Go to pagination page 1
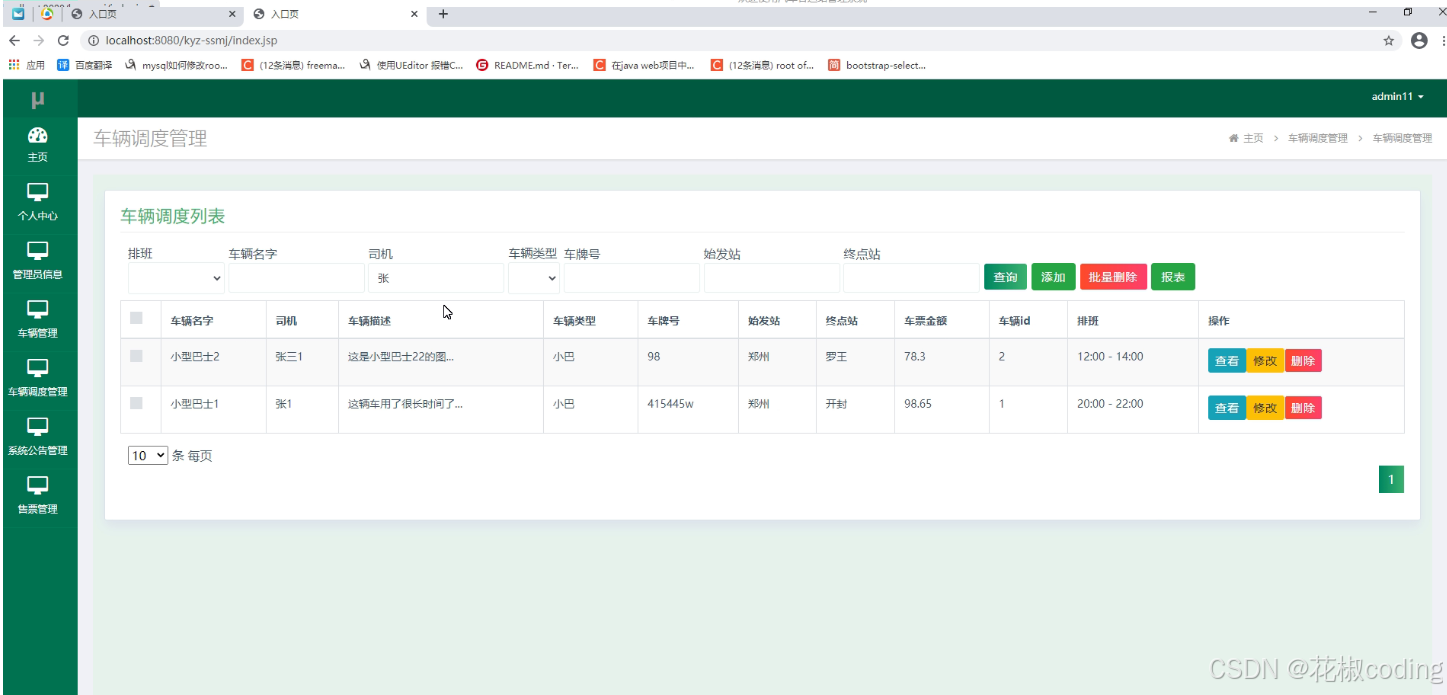The image size is (1447, 695). (x=1391, y=480)
